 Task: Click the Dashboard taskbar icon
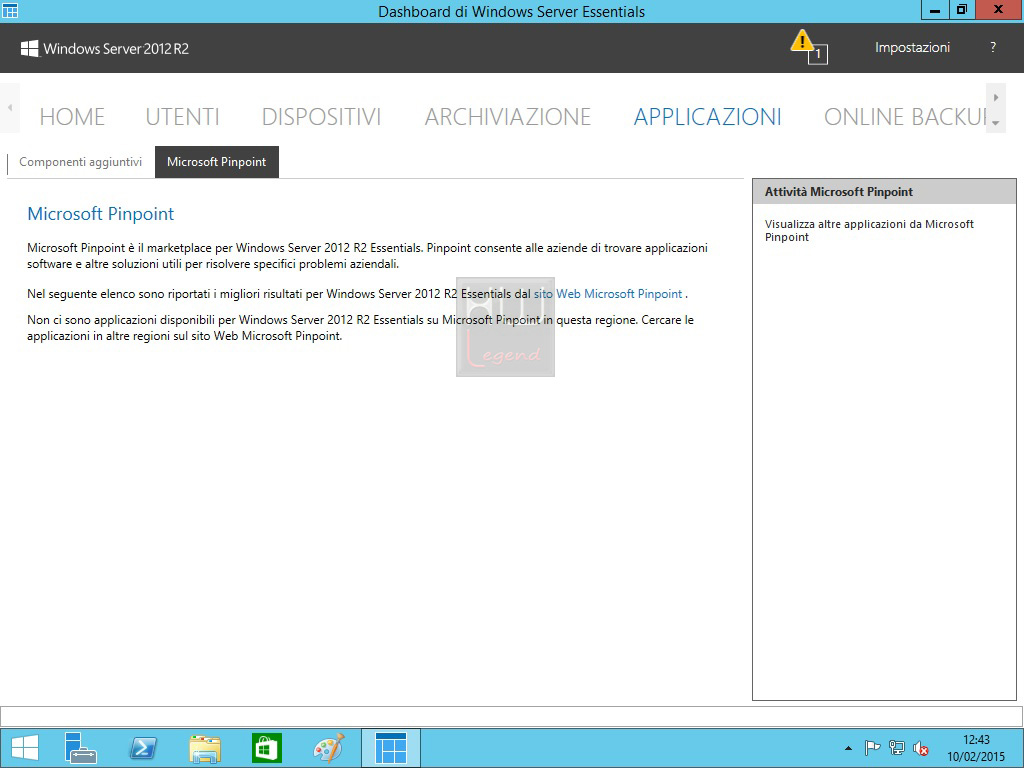391,748
